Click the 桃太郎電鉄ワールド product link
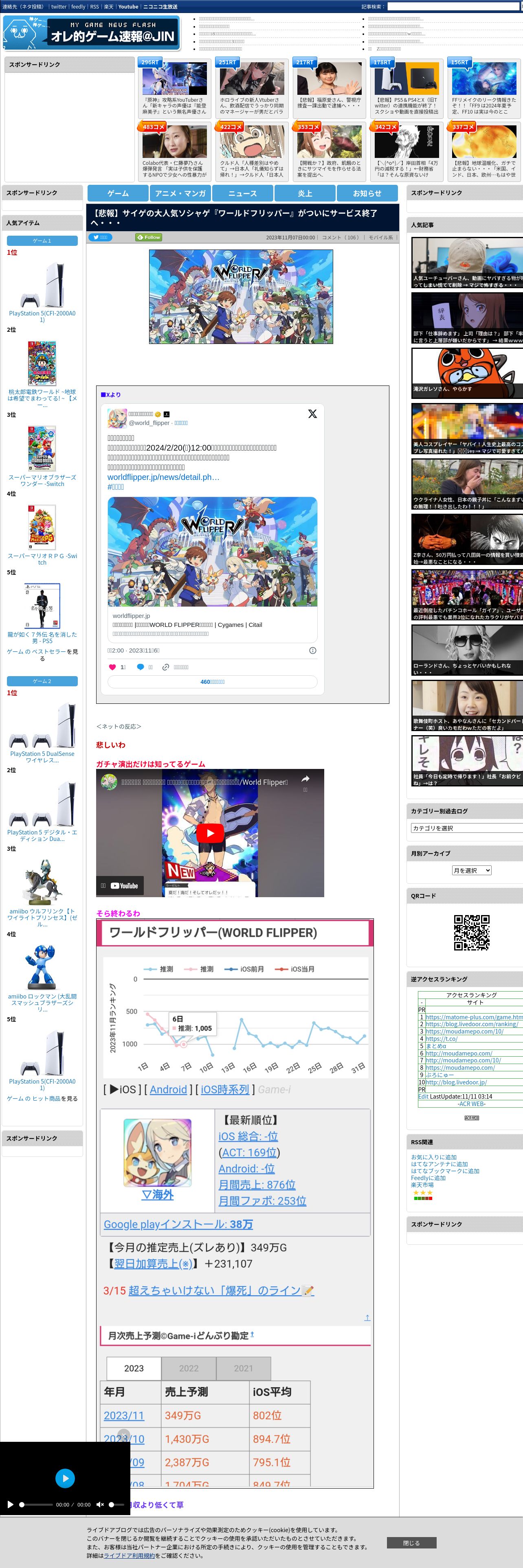Image resolution: width=523 pixels, height=1568 pixels. (42, 398)
